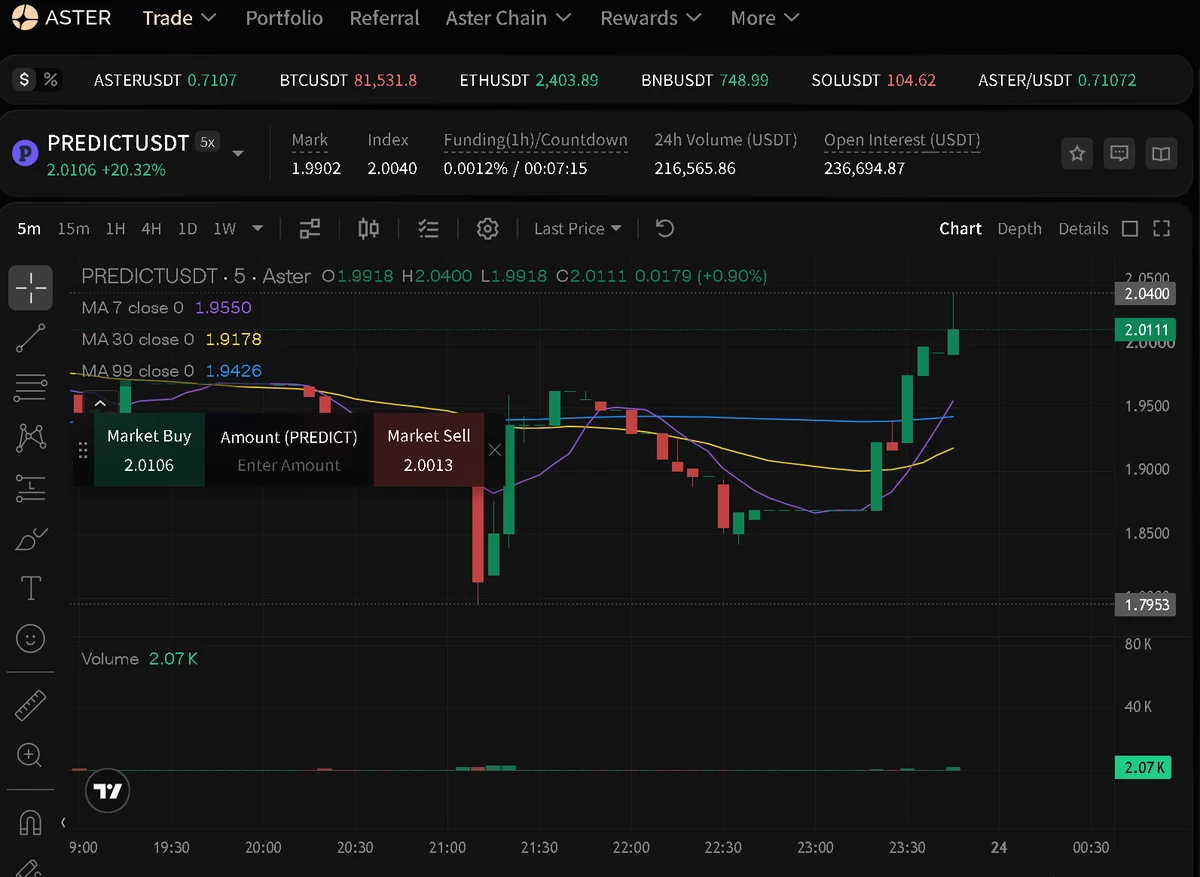The width and height of the screenshot is (1200, 877).
Task: Toggle the dollar/percent display switch
Action: (x=38, y=80)
